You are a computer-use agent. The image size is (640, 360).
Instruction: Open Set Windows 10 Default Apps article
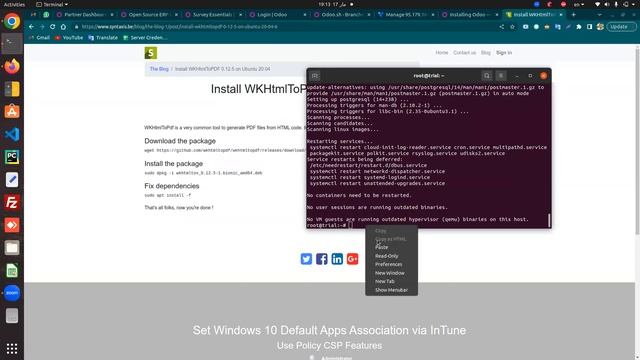[x=329, y=330]
